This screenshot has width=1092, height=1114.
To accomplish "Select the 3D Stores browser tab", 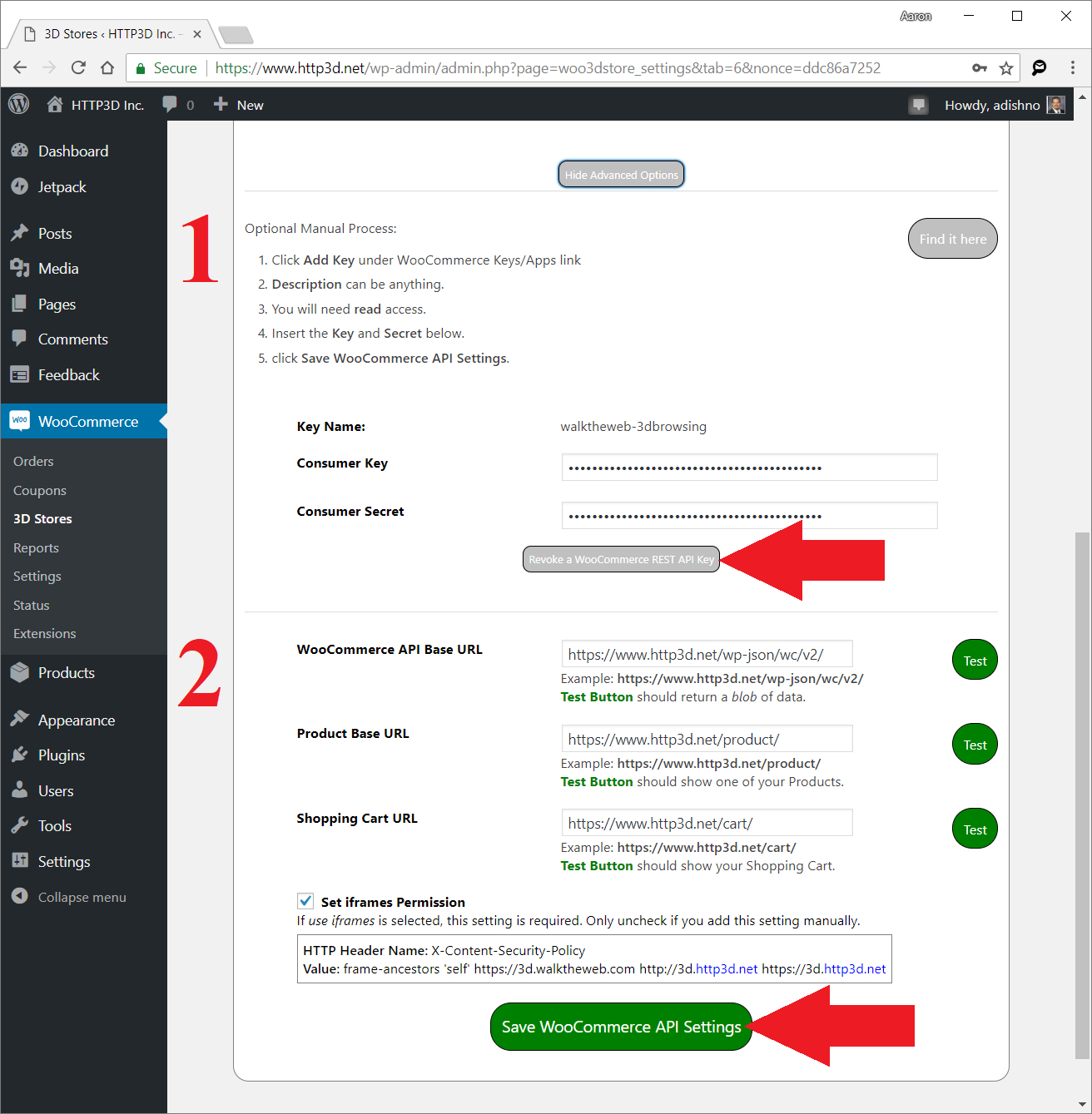I will pyautogui.click(x=110, y=34).
